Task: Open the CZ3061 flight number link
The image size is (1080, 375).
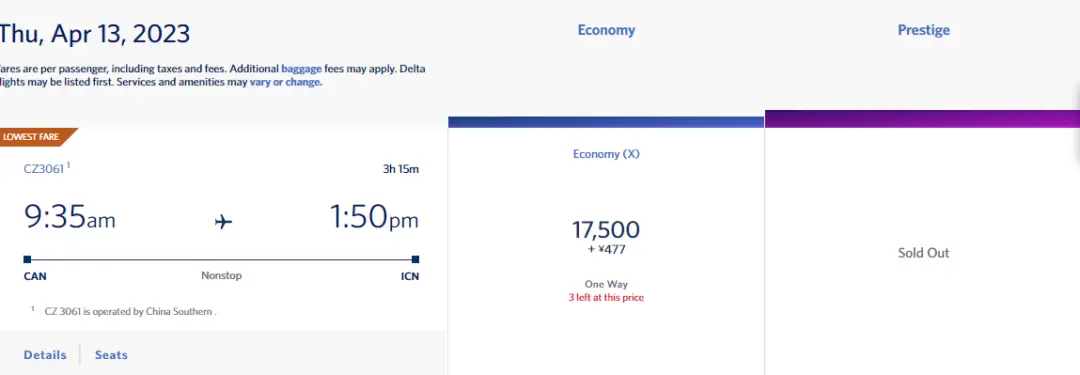Action: (x=44, y=169)
